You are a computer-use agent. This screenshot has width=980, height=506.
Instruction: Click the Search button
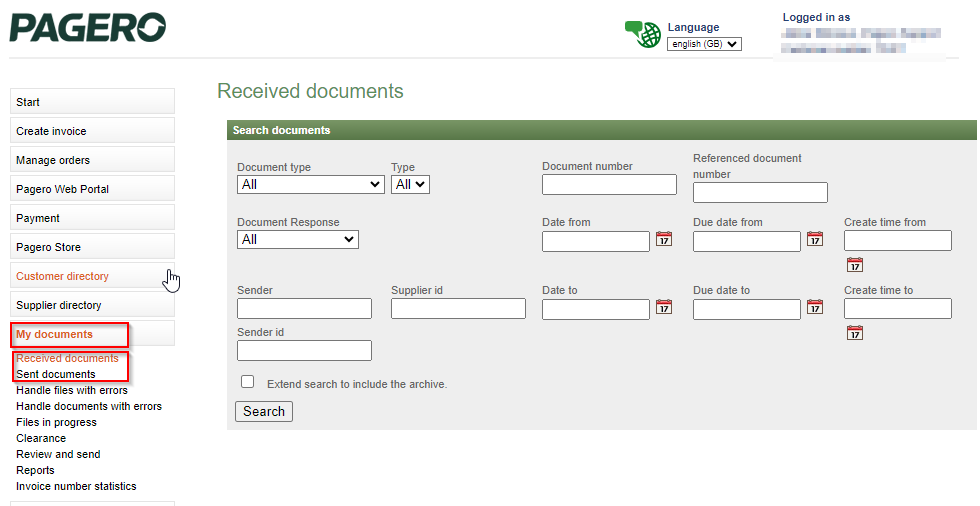click(264, 411)
